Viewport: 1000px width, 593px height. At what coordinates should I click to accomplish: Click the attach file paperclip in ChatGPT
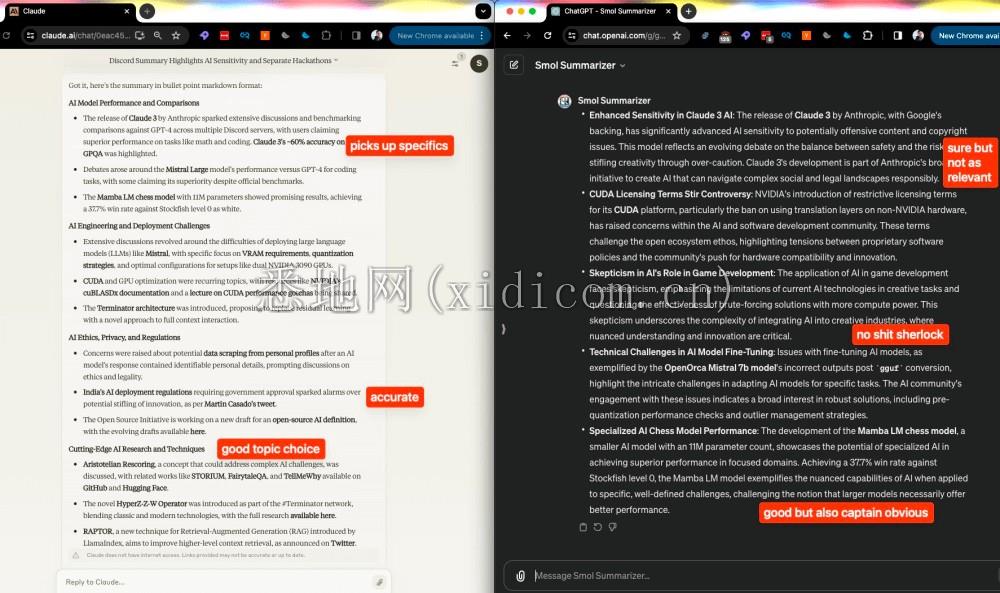(x=520, y=575)
